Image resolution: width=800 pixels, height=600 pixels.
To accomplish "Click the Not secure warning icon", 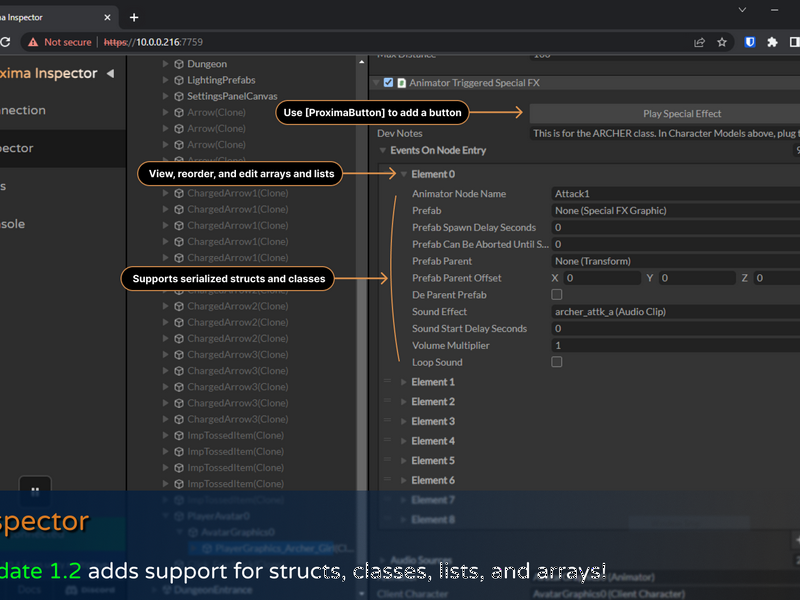I will pos(33,42).
